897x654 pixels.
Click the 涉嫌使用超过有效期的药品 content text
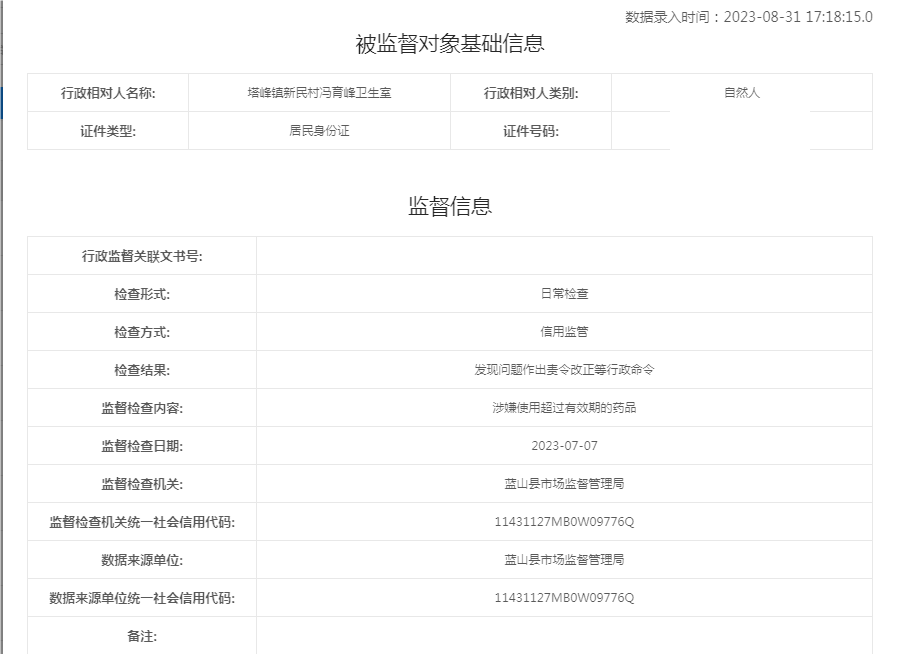564,408
